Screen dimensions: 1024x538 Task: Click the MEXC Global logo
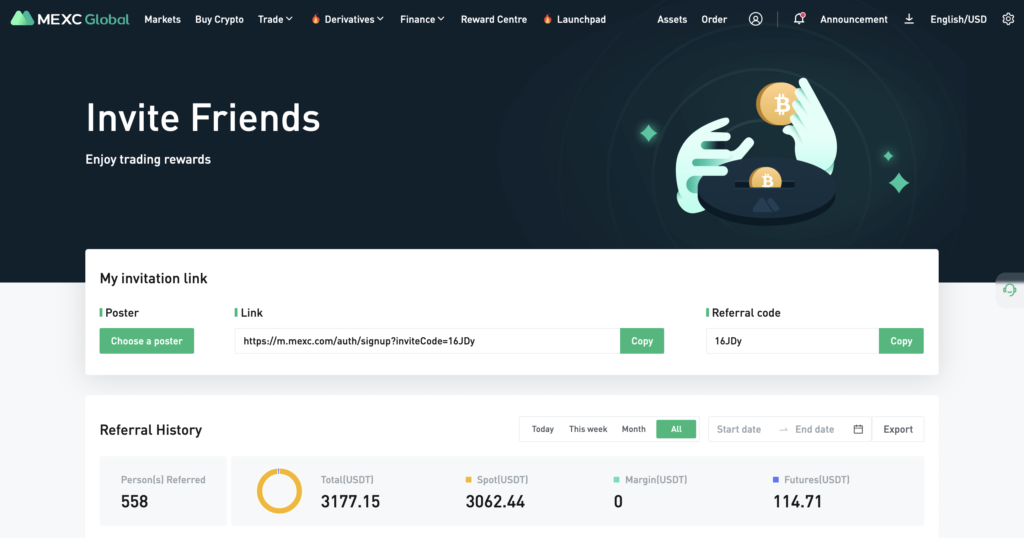(x=69, y=19)
